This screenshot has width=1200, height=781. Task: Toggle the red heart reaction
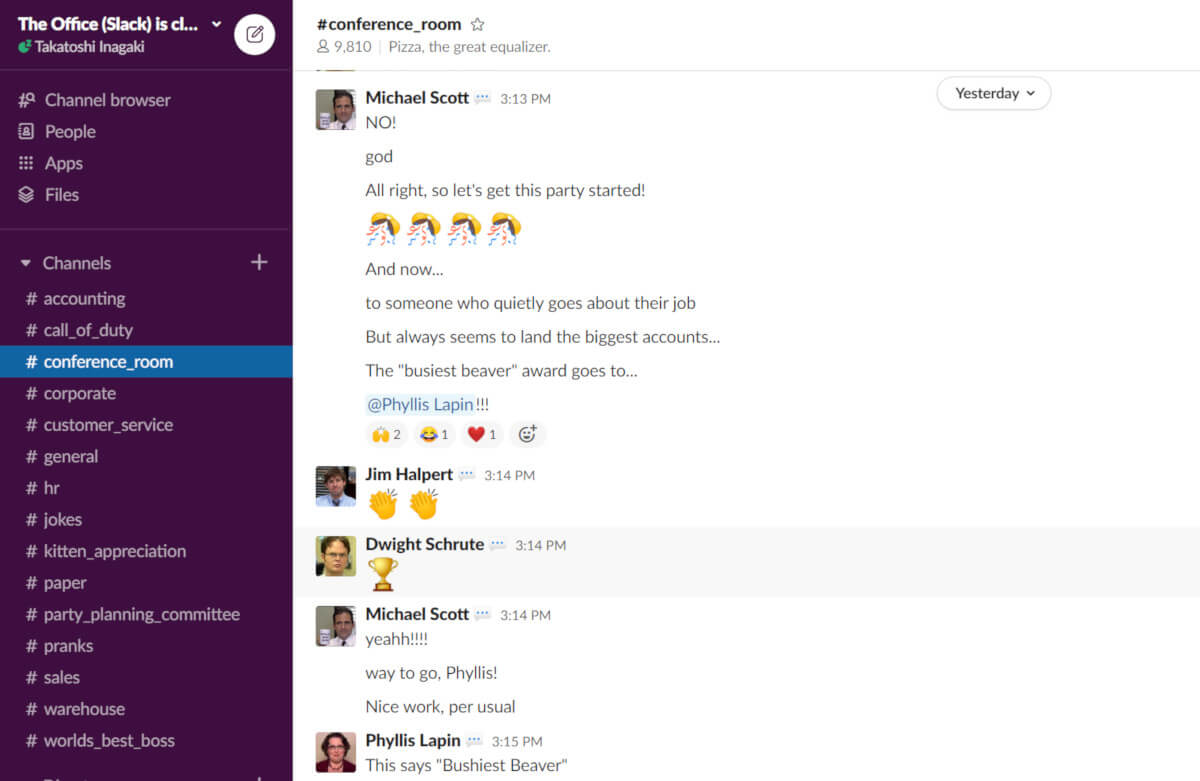pos(482,434)
